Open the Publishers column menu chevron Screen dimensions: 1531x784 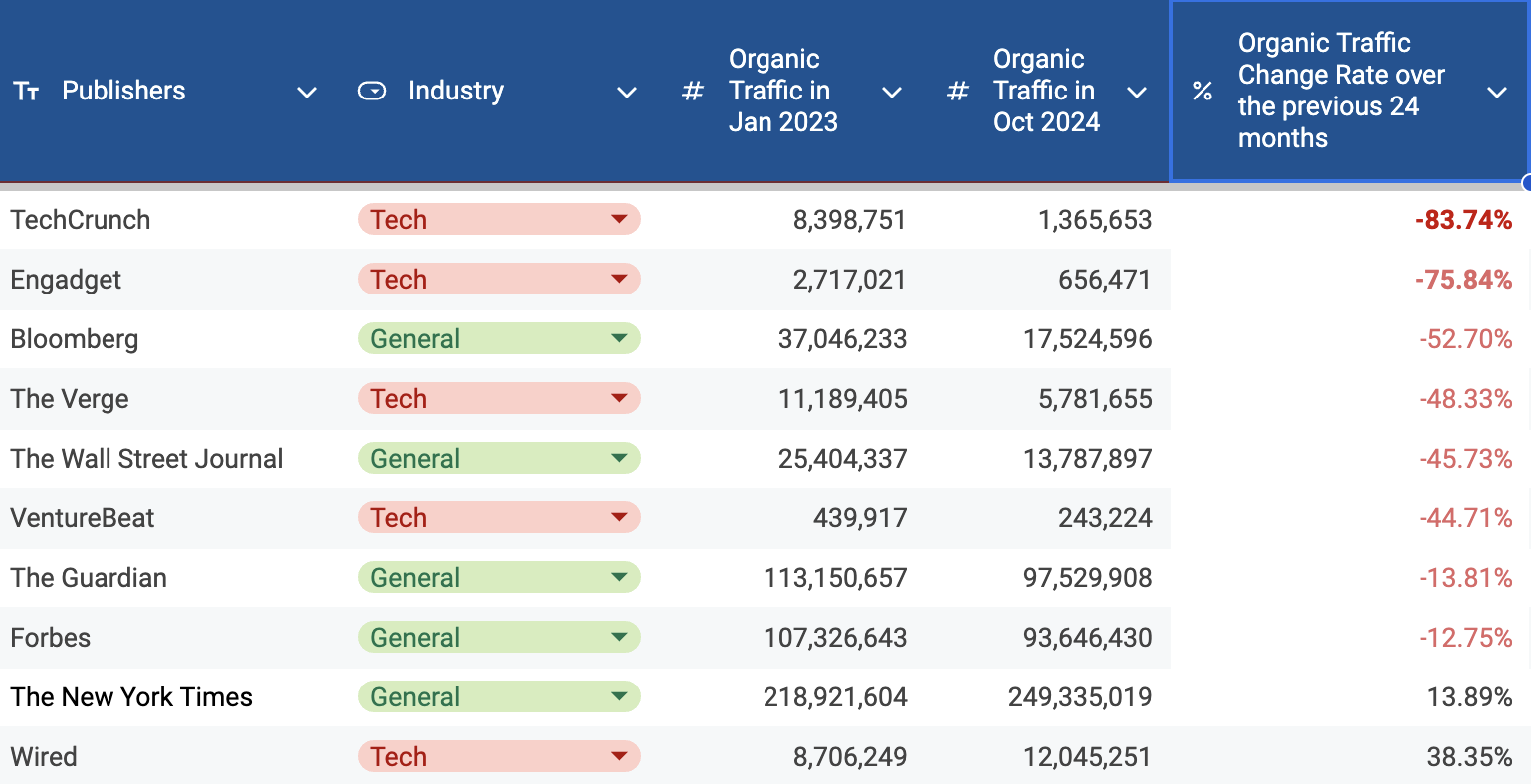tap(307, 93)
